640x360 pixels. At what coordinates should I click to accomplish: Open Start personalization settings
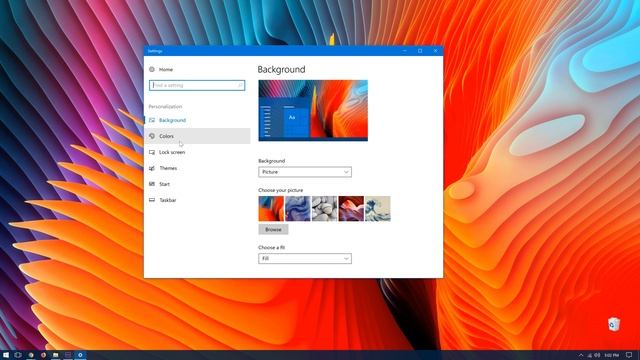click(197, 184)
